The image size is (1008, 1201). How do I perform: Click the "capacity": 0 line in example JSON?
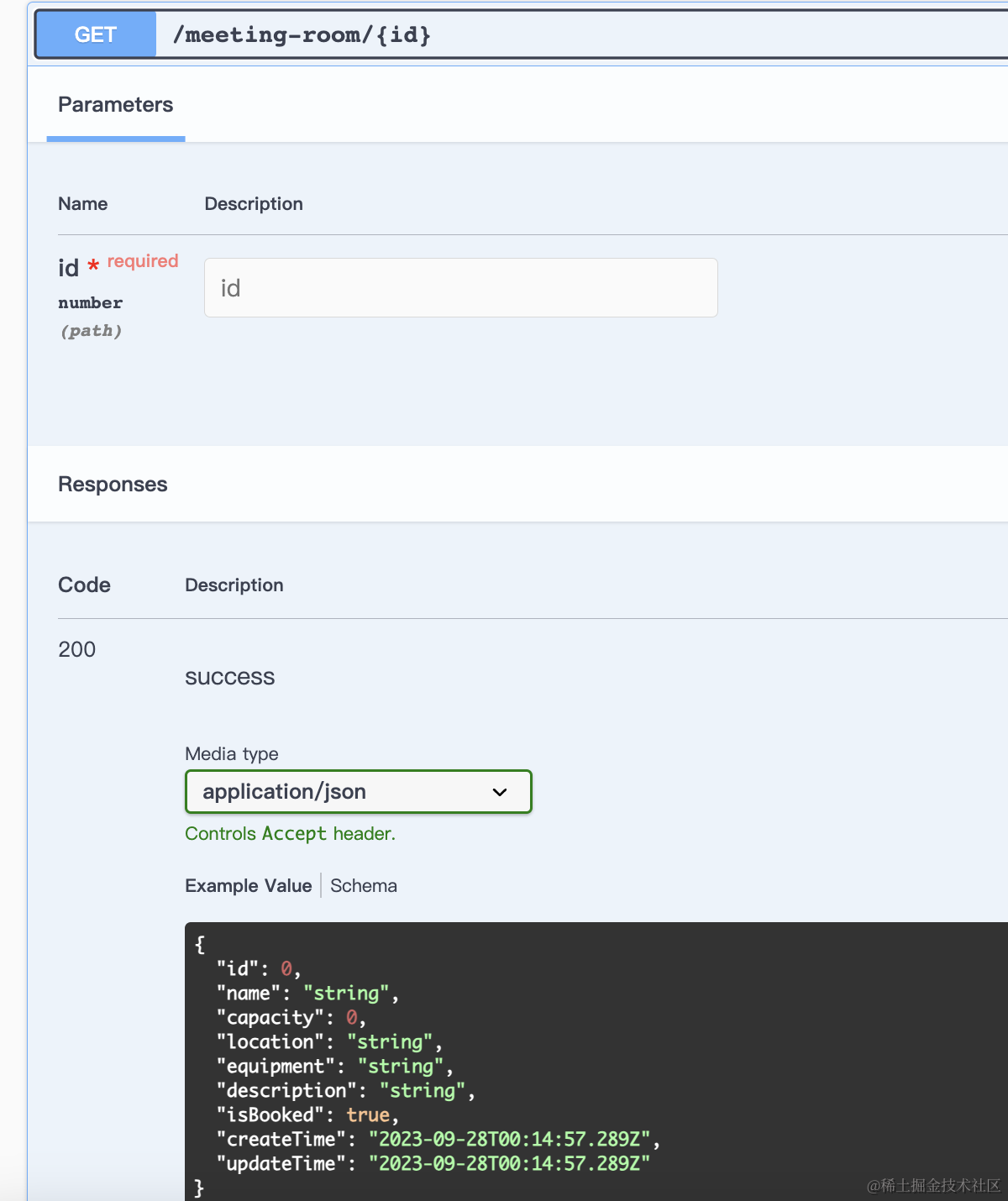coord(291,1018)
